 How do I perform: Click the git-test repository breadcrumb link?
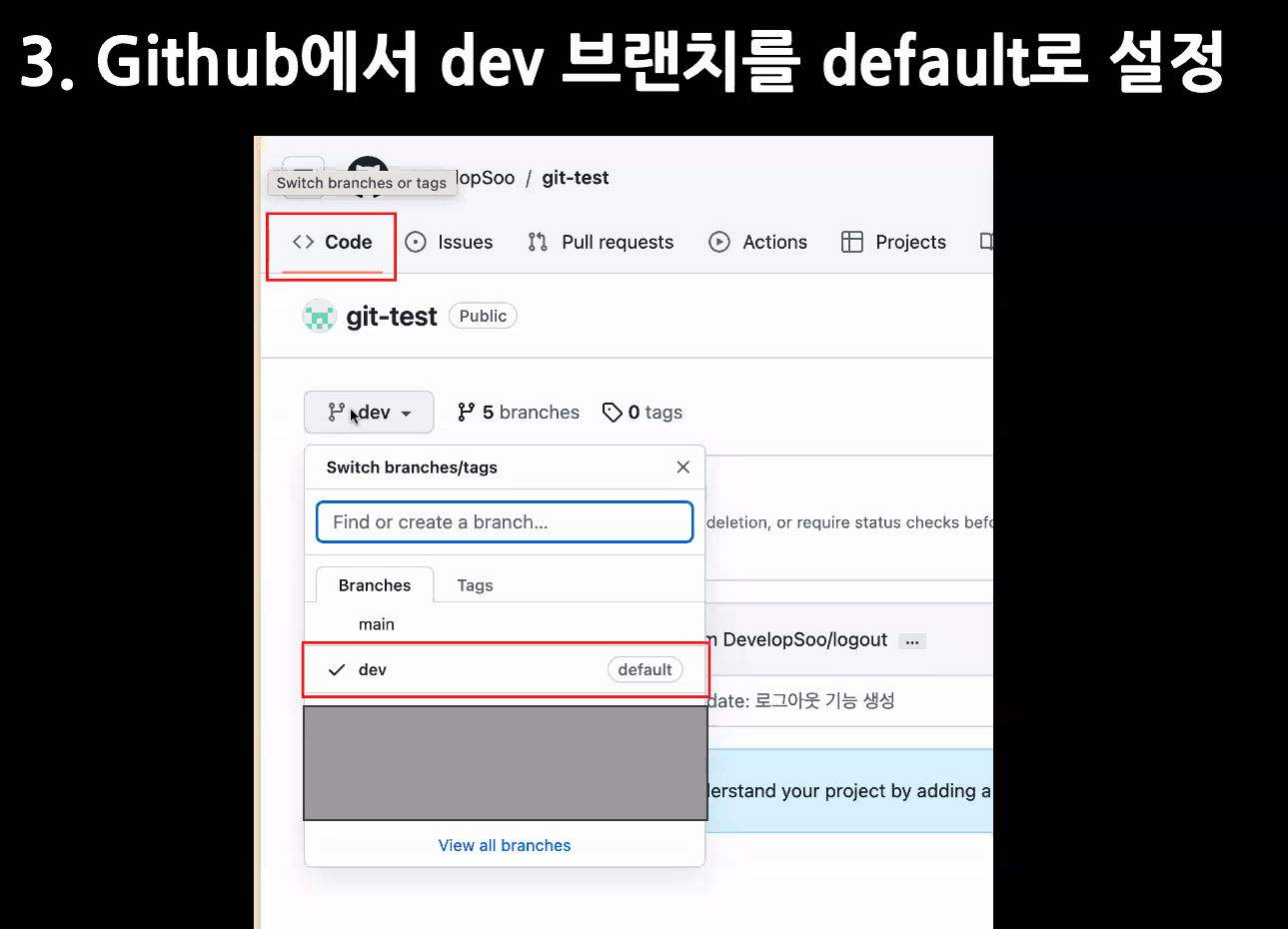pos(576,178)
